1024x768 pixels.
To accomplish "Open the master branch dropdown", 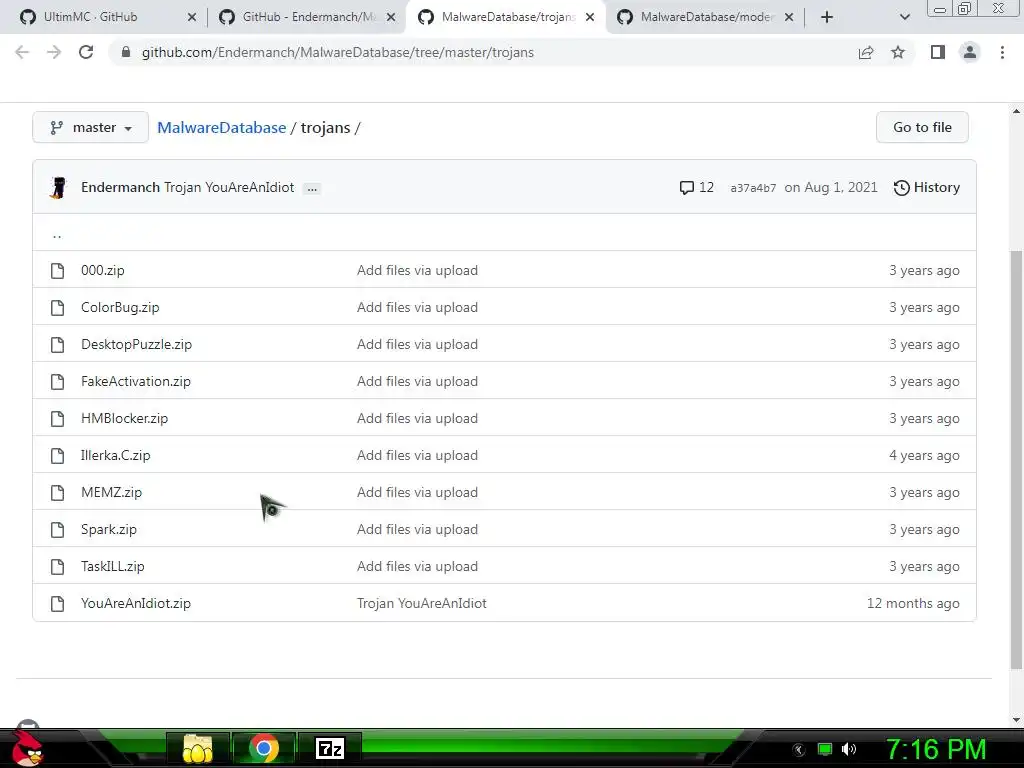I will (90, 127).
